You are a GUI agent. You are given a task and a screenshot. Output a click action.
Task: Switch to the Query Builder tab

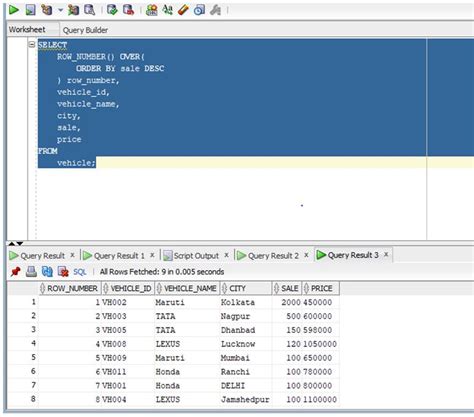[x=85, y=30]
